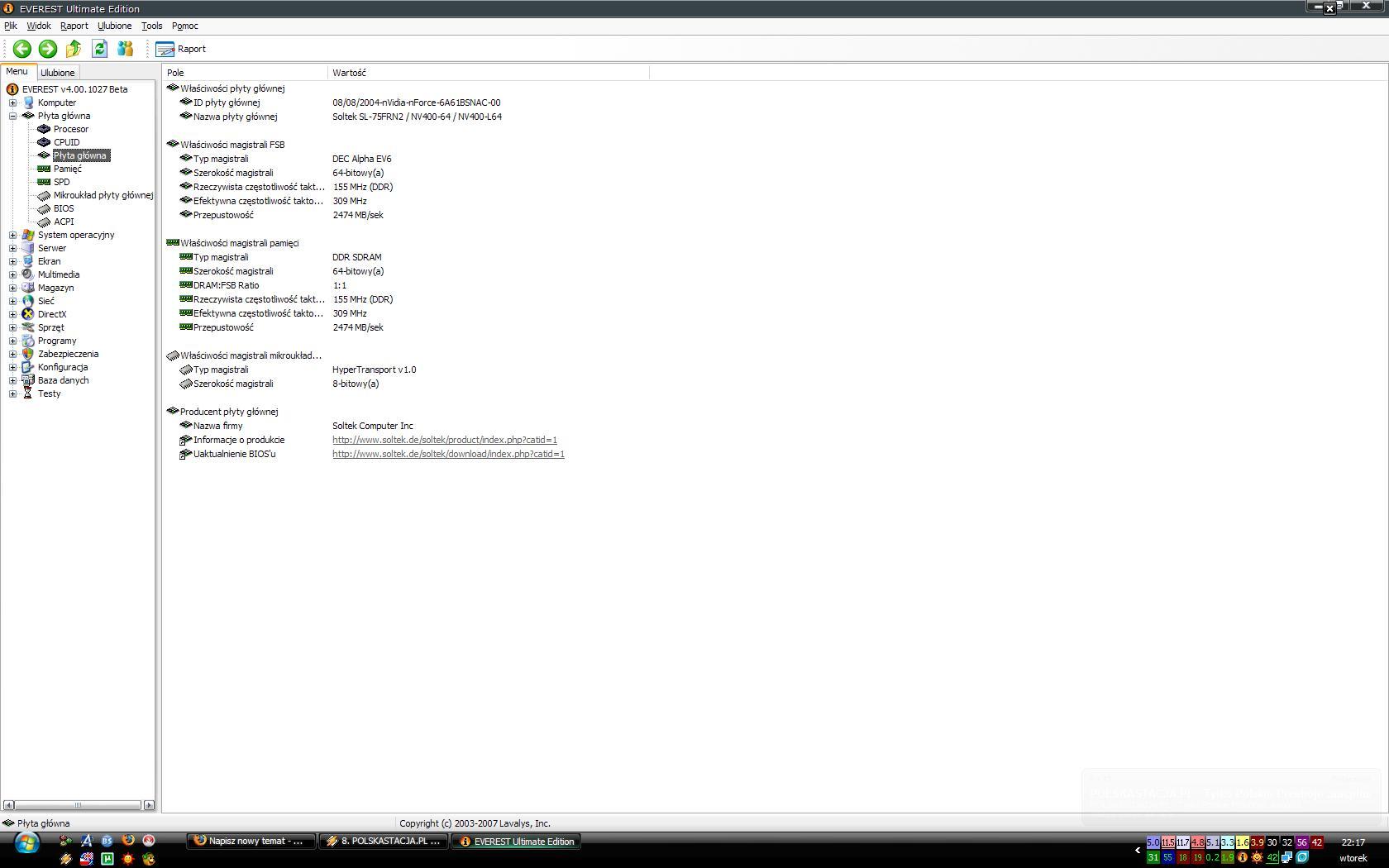This screenshot has width=1389, height=868.
Task: Expand the DirectX tree node
Action: tap(12, 314)
